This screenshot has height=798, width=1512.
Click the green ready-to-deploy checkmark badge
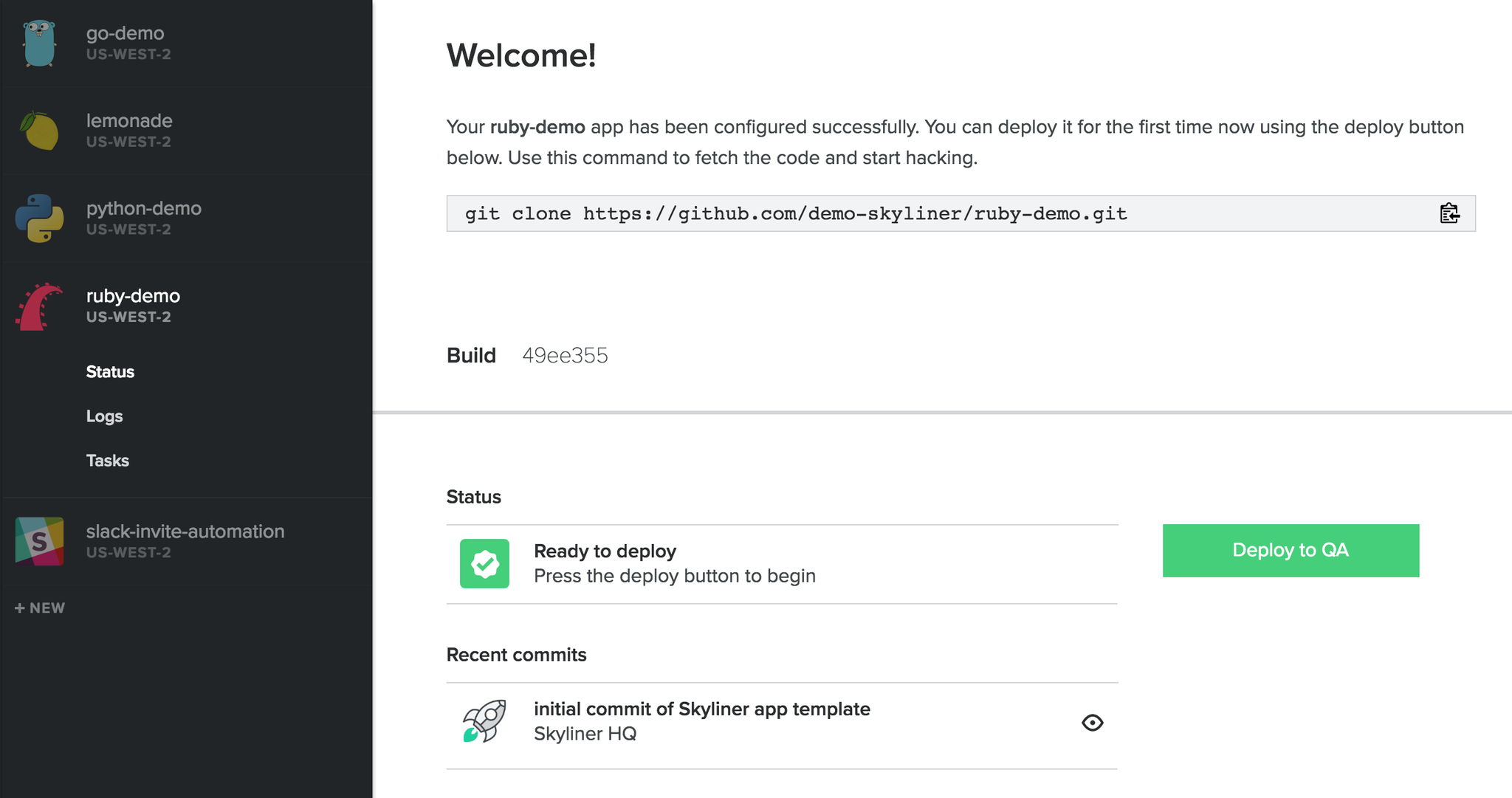point(484,564)
